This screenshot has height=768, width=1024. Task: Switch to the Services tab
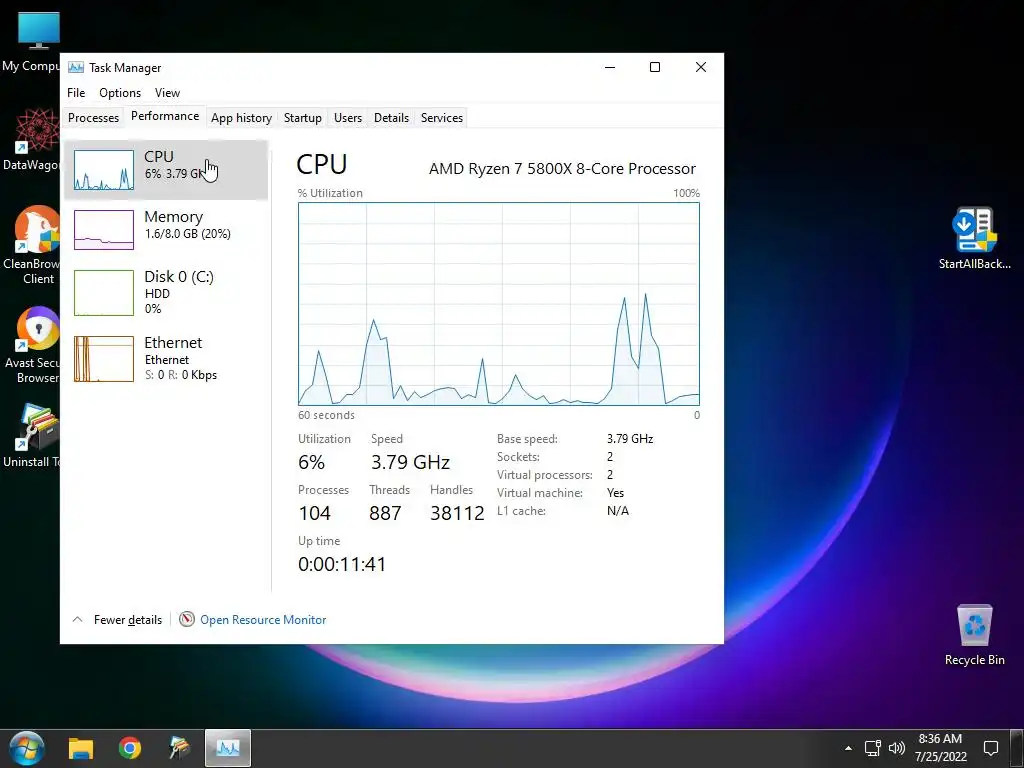pyautogui.click(x=441, y=118)
